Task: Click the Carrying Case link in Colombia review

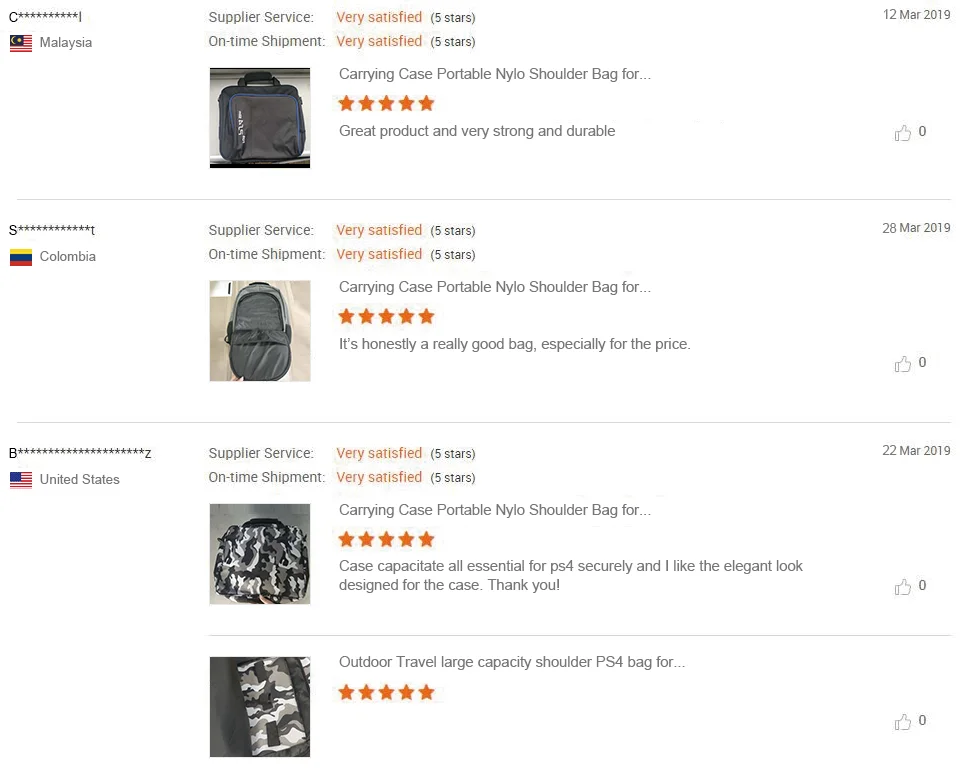Action: coord(495,287)
